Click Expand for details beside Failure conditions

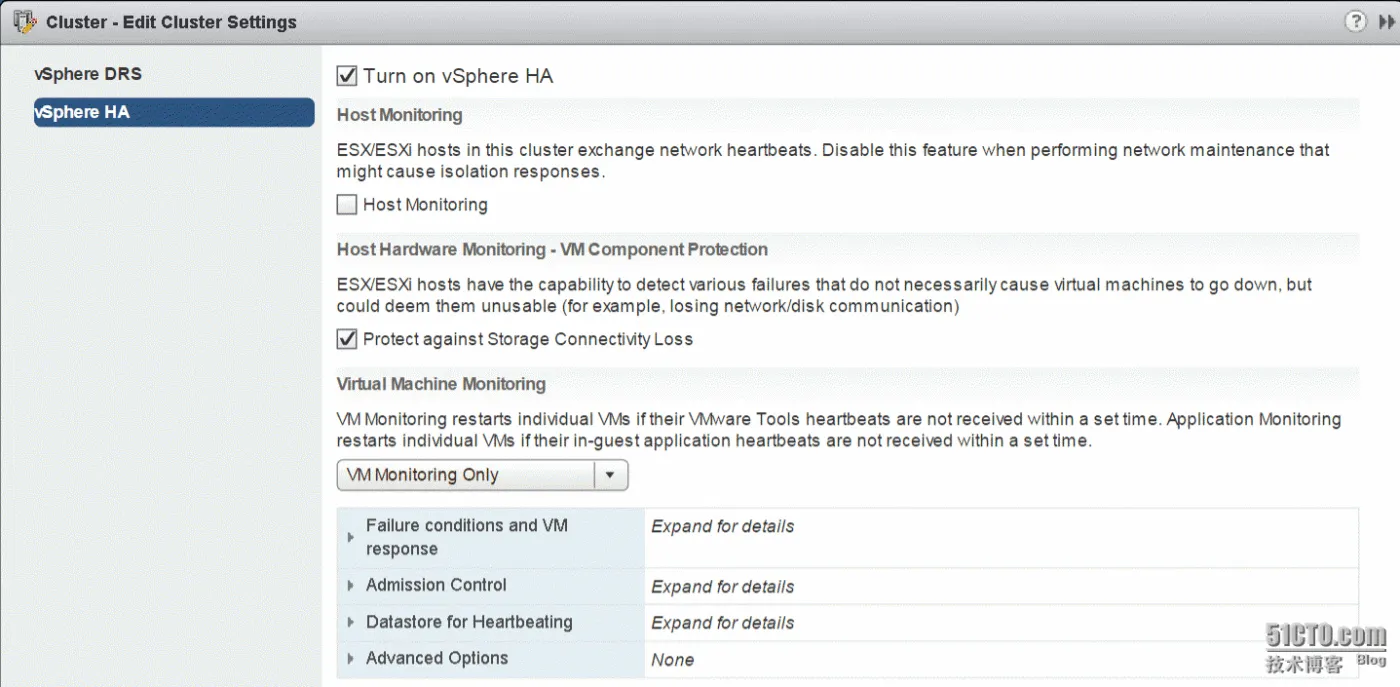point(722,527)
